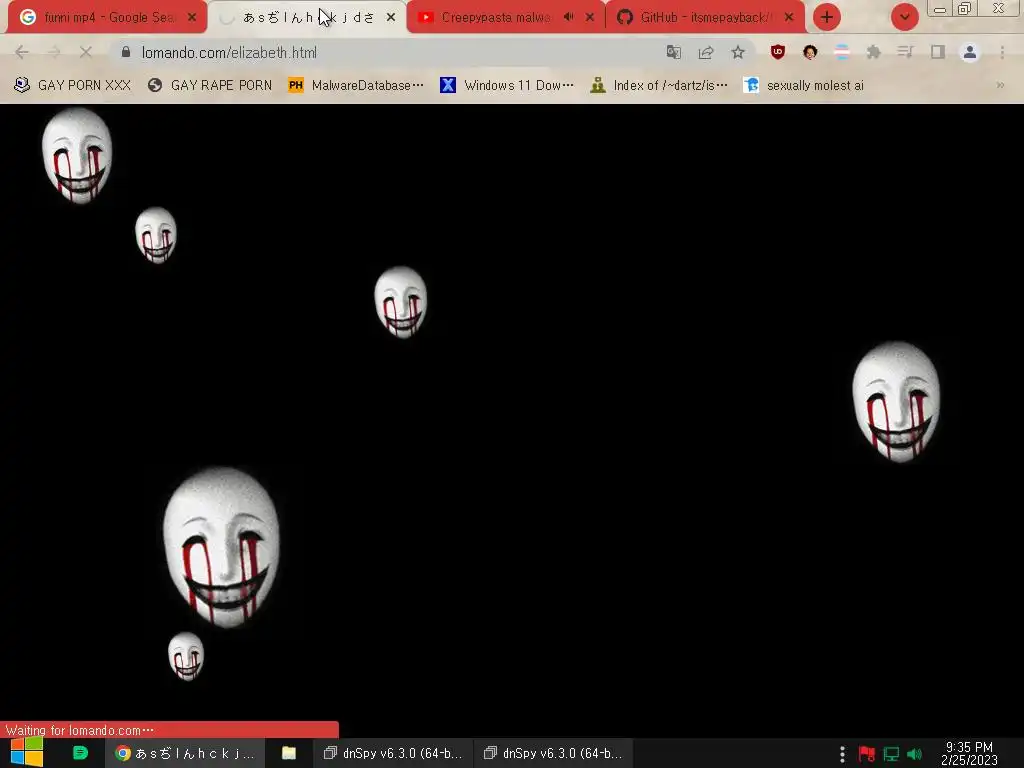Click the largest bleeding mask face
Viewport: 1024px width, 768px height.
tap(221, 547)
